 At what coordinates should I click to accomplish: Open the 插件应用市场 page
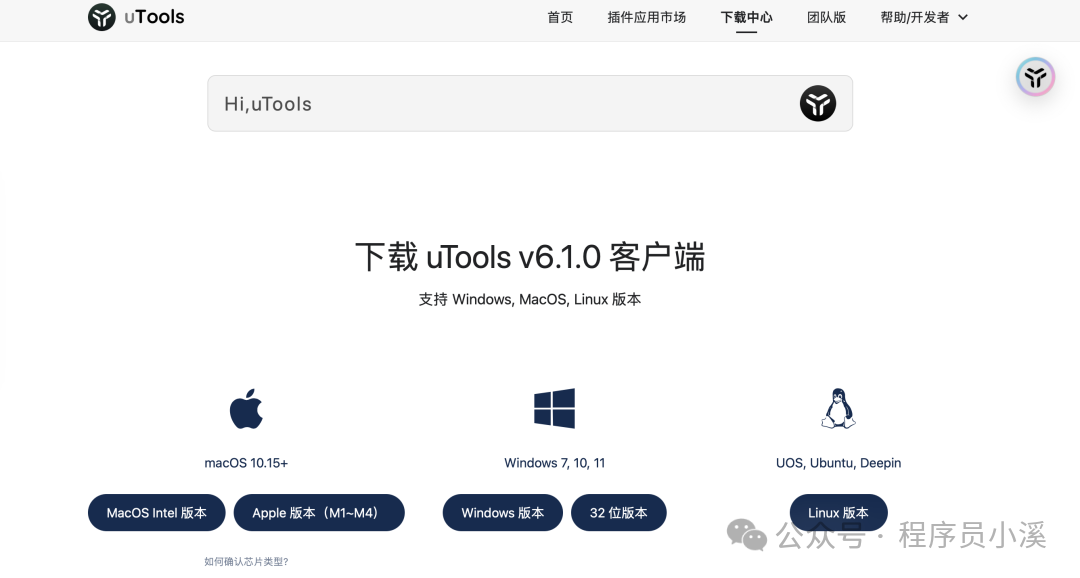647,17
